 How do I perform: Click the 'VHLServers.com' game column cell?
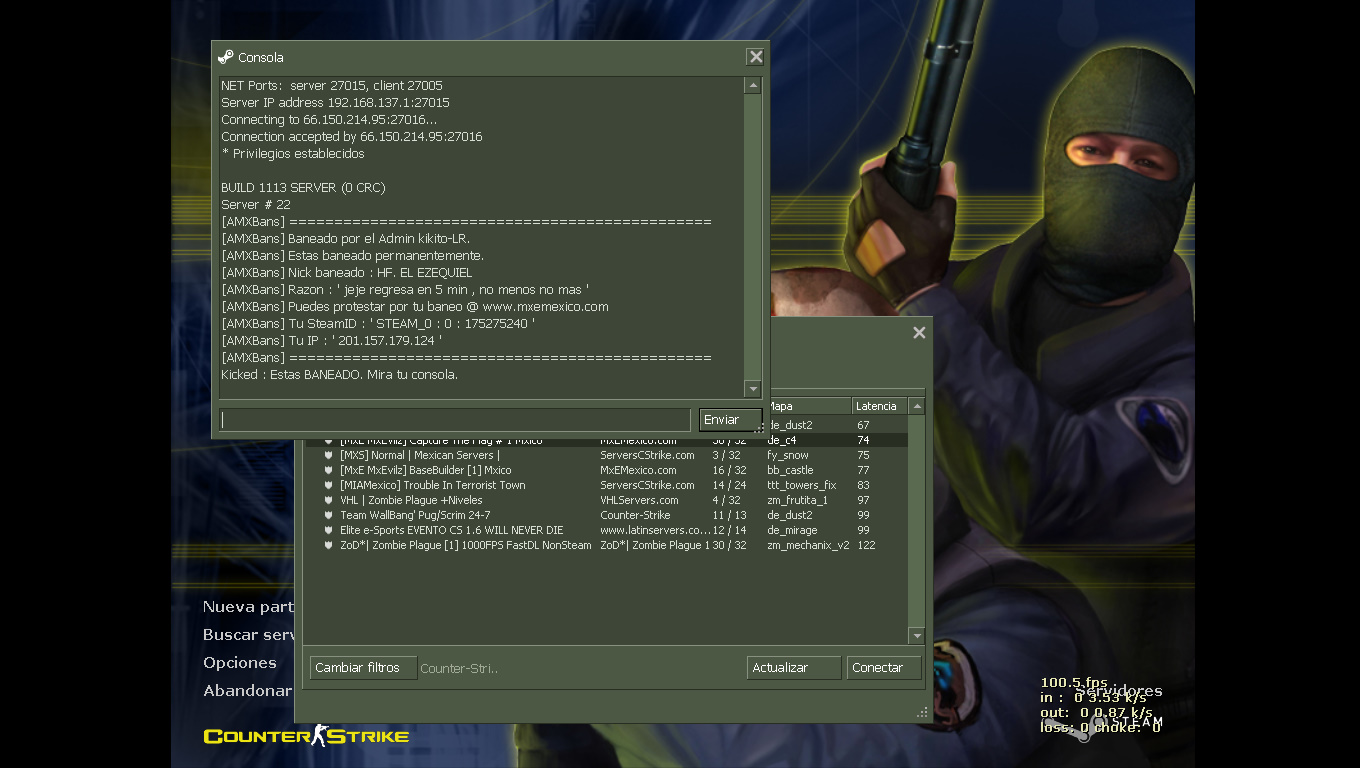point(639,500)
